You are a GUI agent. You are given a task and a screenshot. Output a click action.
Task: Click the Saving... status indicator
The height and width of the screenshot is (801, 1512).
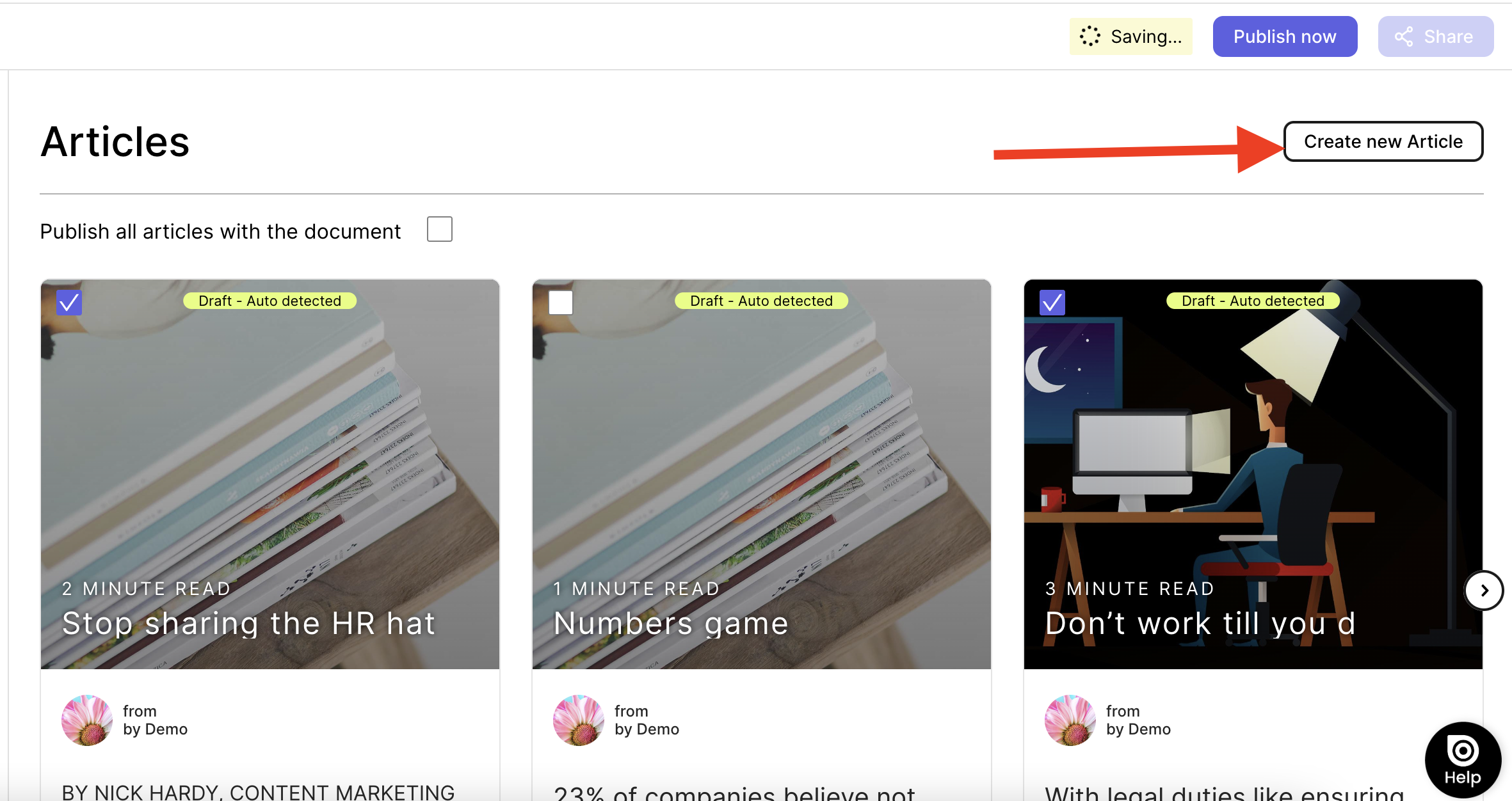tap(1131, 36)
